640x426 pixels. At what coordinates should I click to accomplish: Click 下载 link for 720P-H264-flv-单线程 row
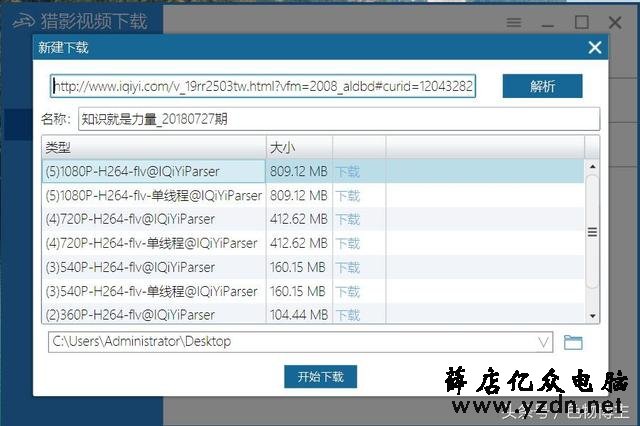click(x=348, y=244)
